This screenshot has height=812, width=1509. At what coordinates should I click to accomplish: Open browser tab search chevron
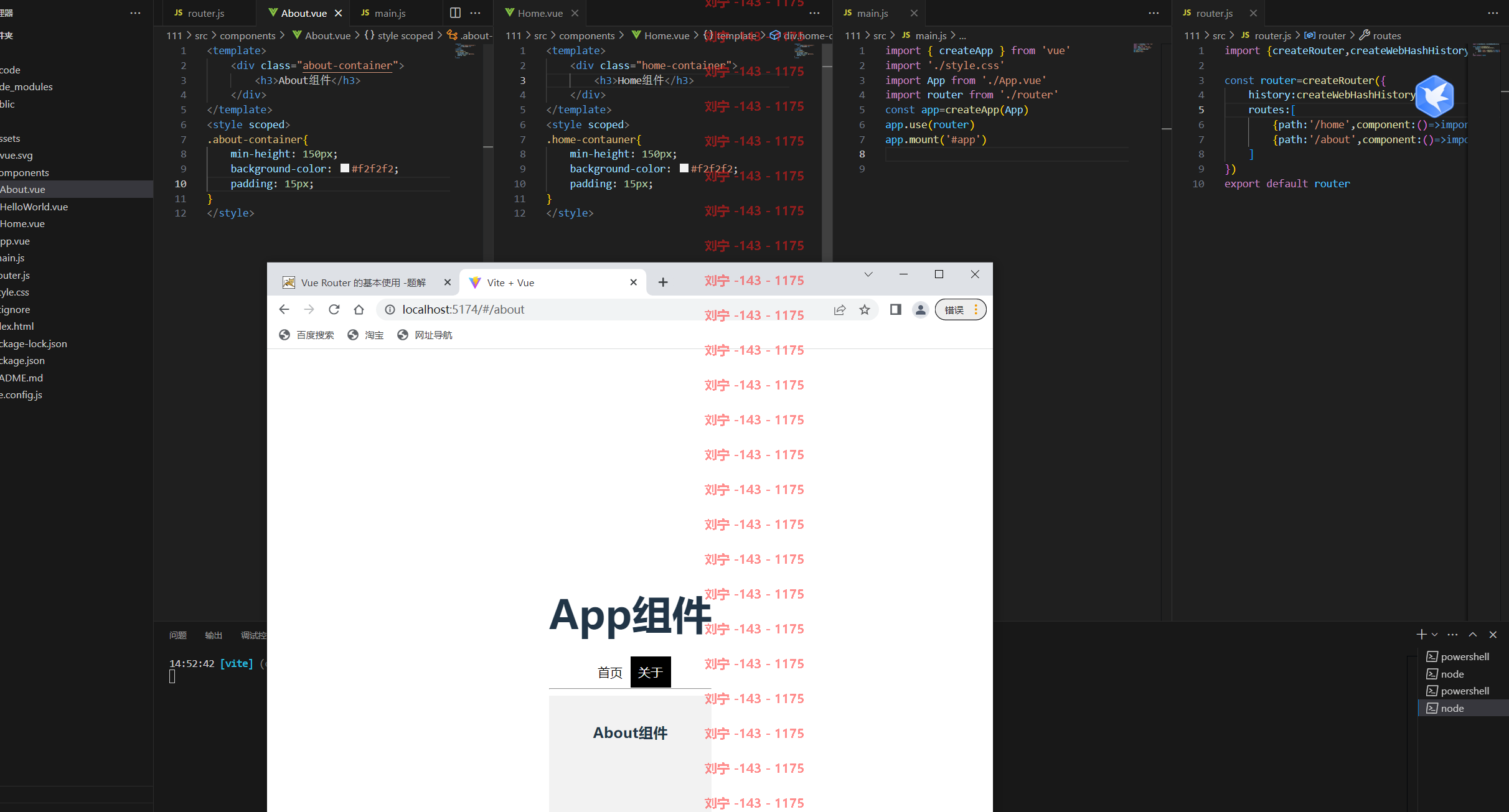click(868, 274)
